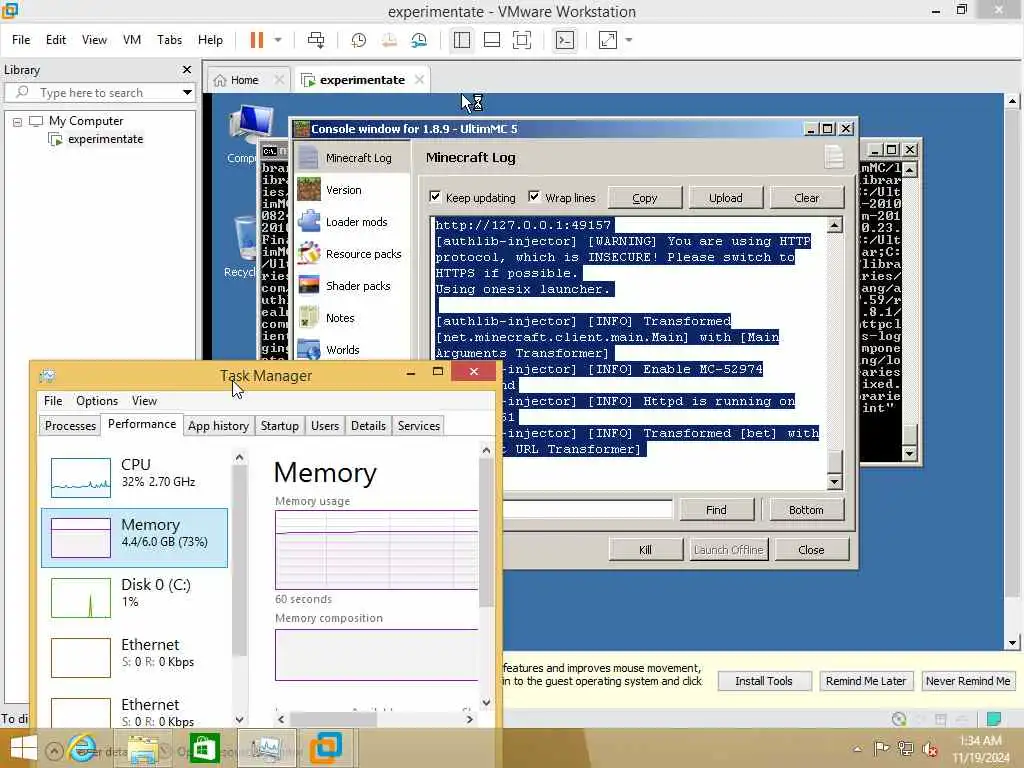Image resolution: width=1024 pixels, height=768 pixels.
Task: Click the Bottom button
Action: (806, 510)
